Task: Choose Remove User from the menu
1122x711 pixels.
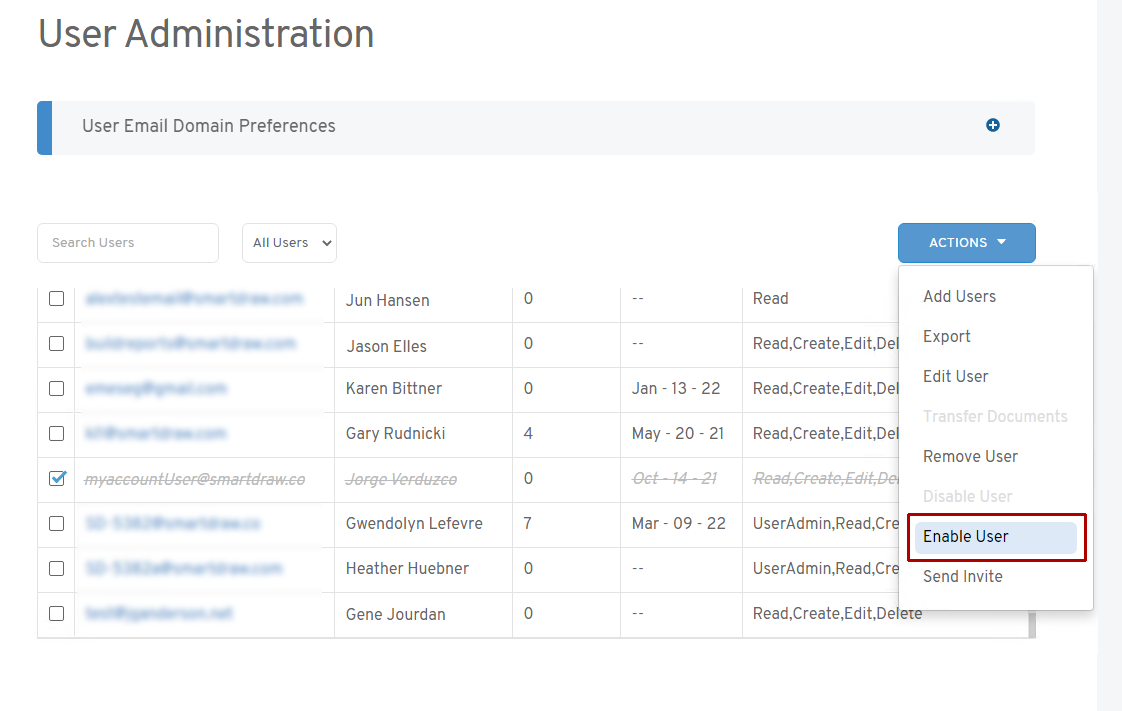Action: point(970,456)
